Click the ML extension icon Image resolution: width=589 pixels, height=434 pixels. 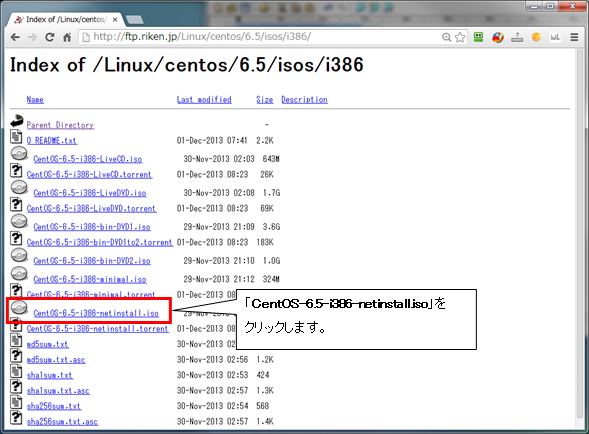point(555,37)
